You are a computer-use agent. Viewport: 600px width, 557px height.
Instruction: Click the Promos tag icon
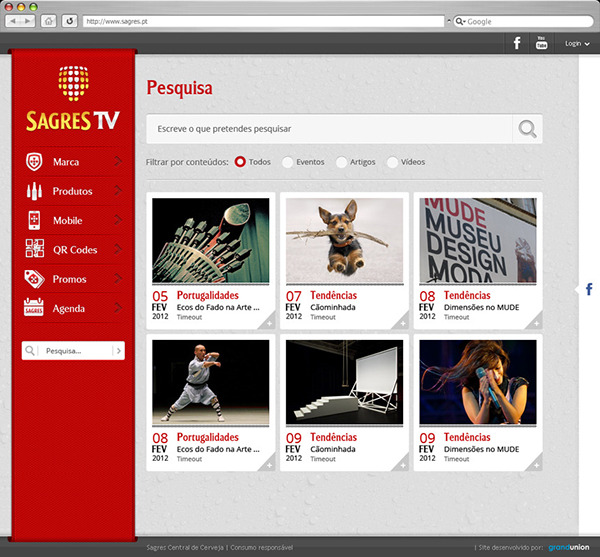[34, 278]
